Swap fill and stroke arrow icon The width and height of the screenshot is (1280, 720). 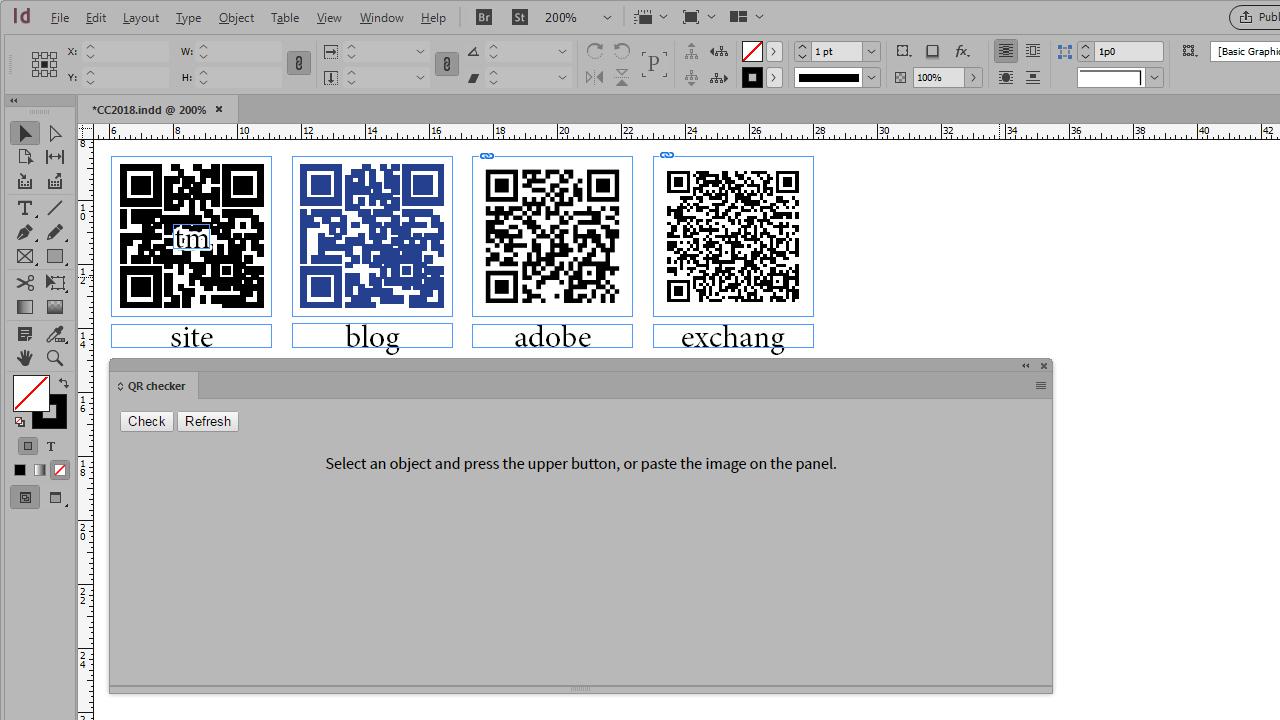tap(63, 384)
